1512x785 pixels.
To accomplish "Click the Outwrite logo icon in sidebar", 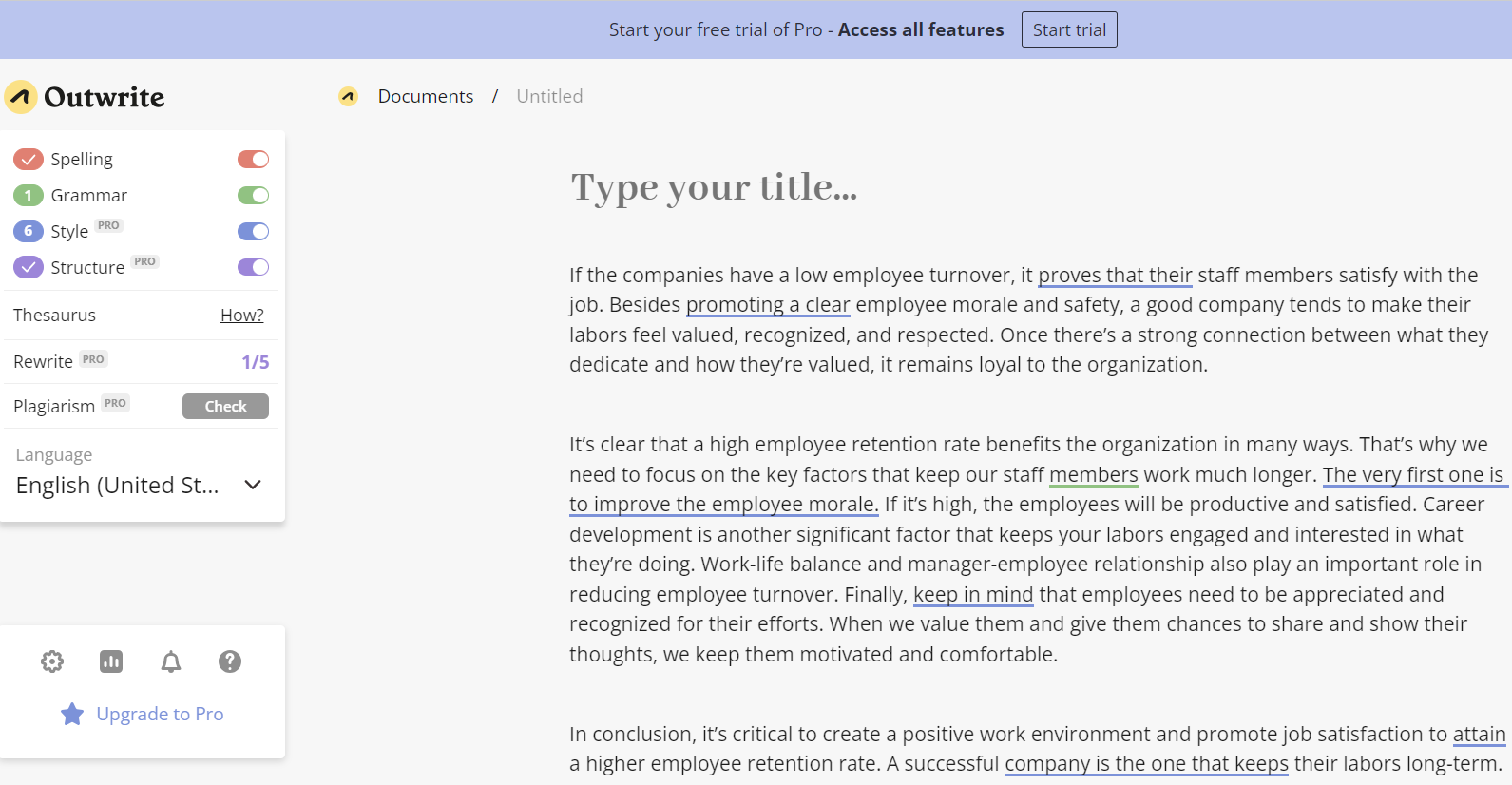I will (x=21, y=97).
